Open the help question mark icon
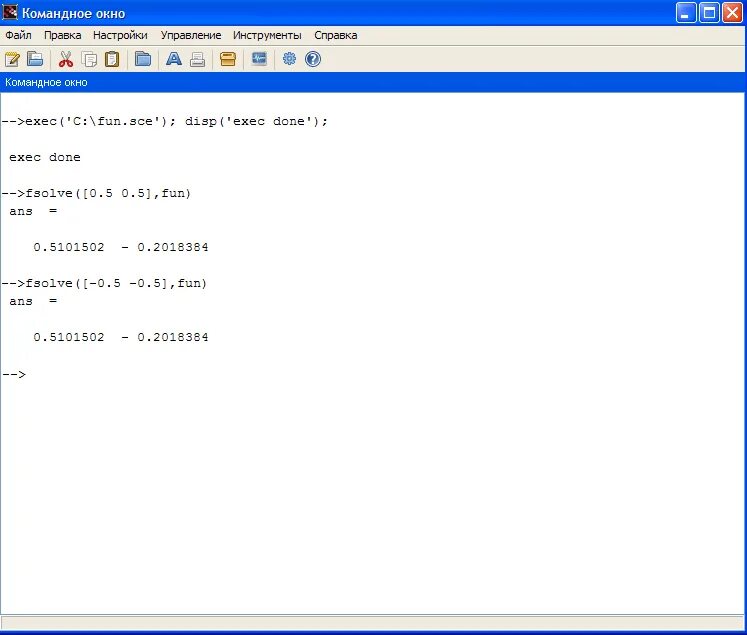Screen dimensions: 747x635 (x=313, y=59)
